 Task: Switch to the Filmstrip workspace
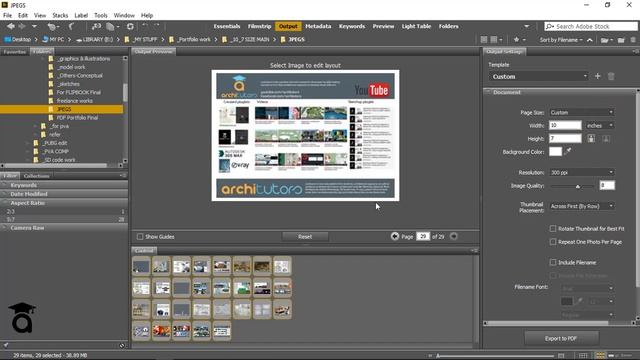tap(259, 26)
